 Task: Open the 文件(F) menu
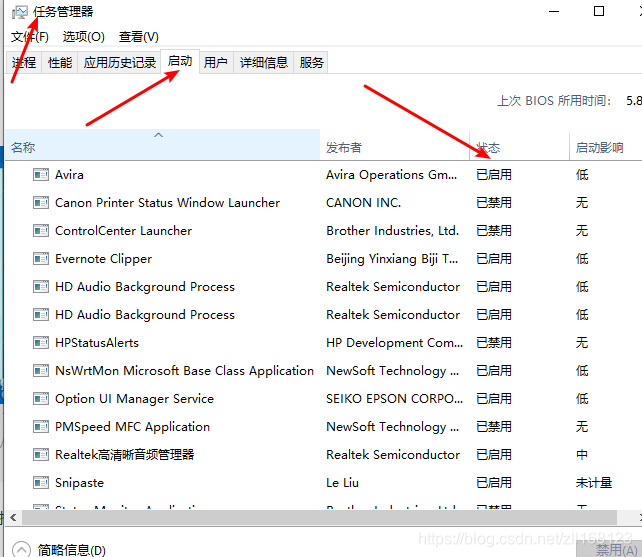[29, 37]
